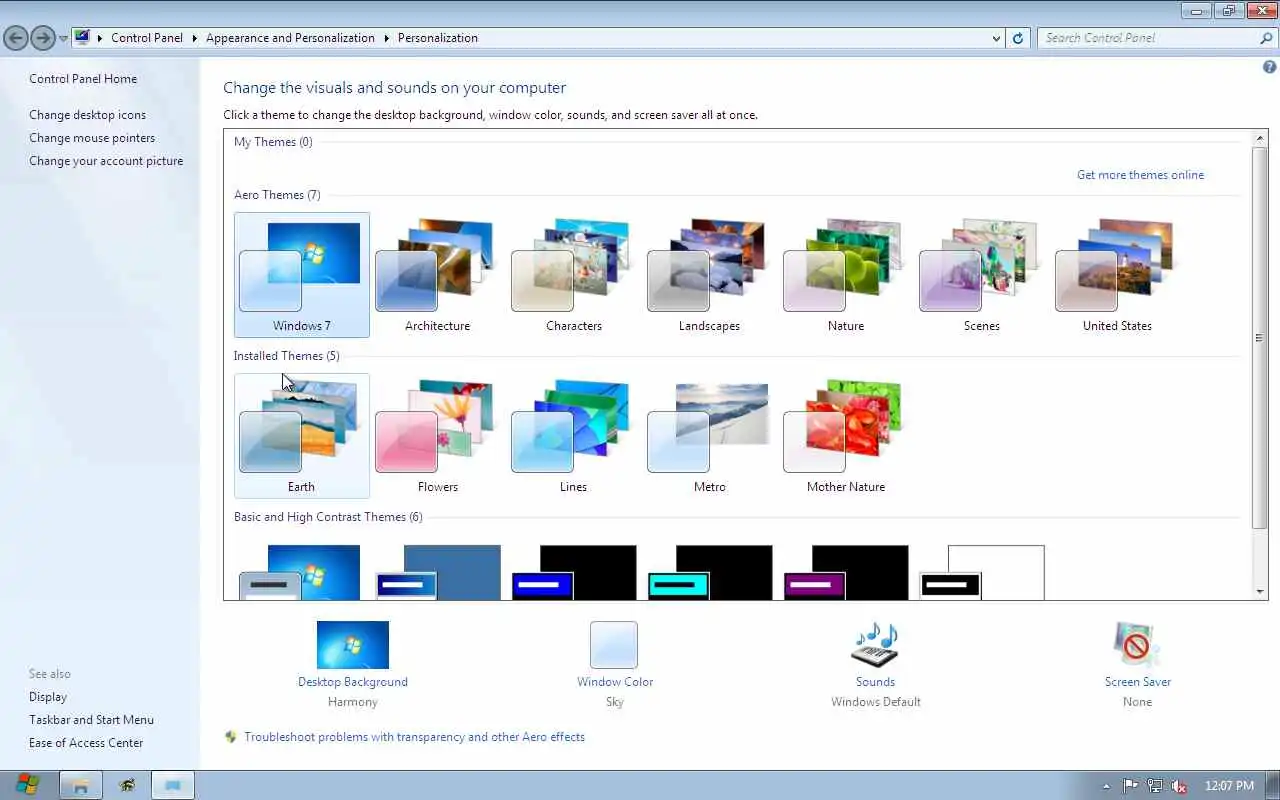Apply the Architecture theme
This screenshot has width=1280, height=800.
437,274
